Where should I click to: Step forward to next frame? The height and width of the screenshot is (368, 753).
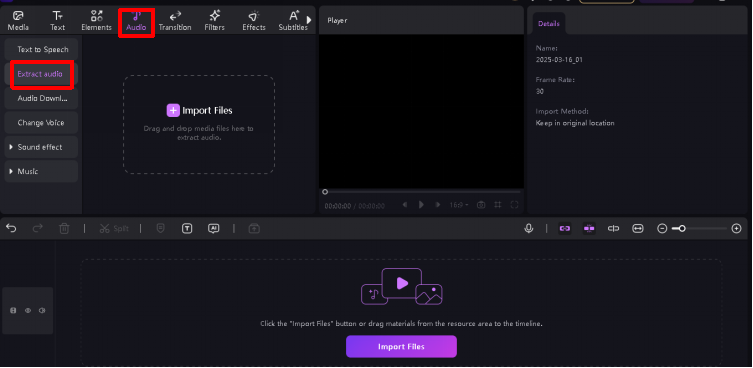tap(437, 205)
